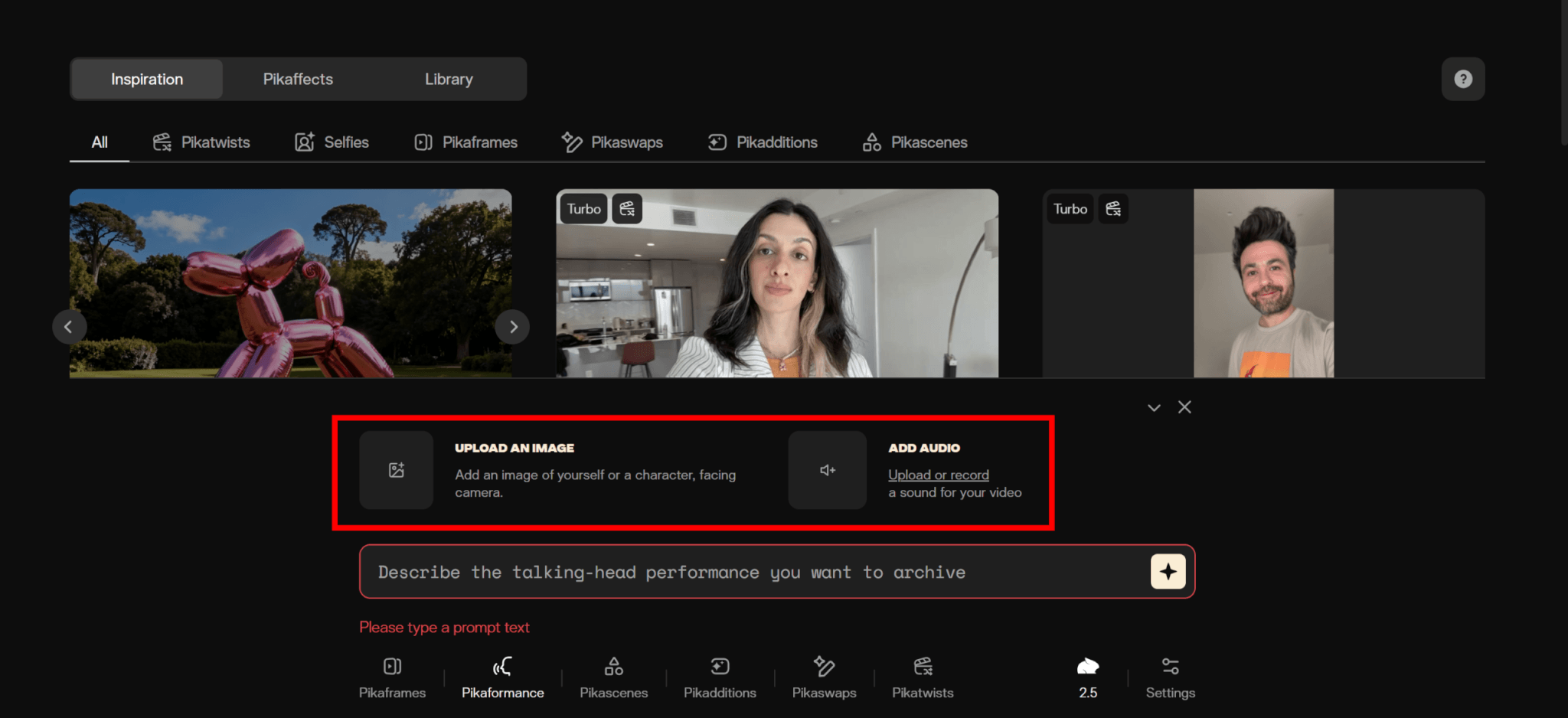This screenshot has height=718, width=1568.
Task: Click the talking-head prompt text field
Action: point(750,573)
